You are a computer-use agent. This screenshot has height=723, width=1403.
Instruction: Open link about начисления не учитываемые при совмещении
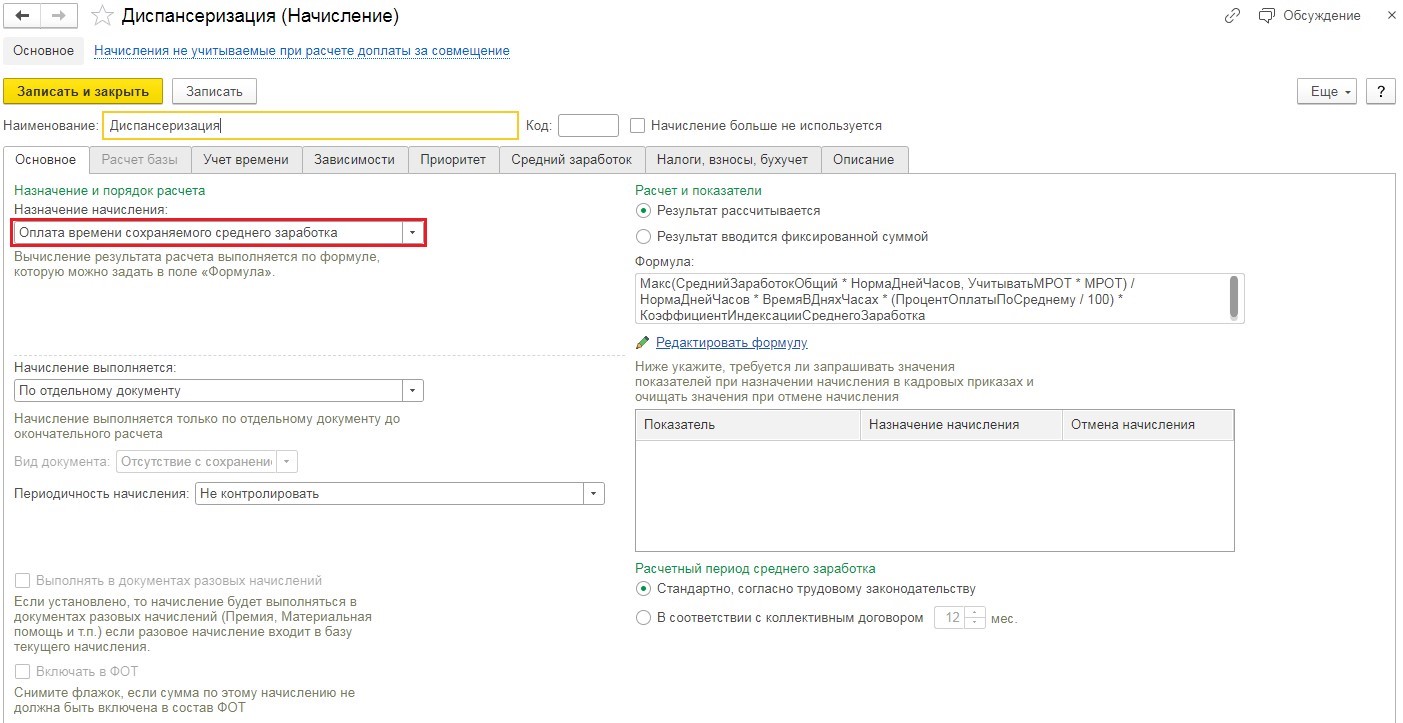coord(301,51)
